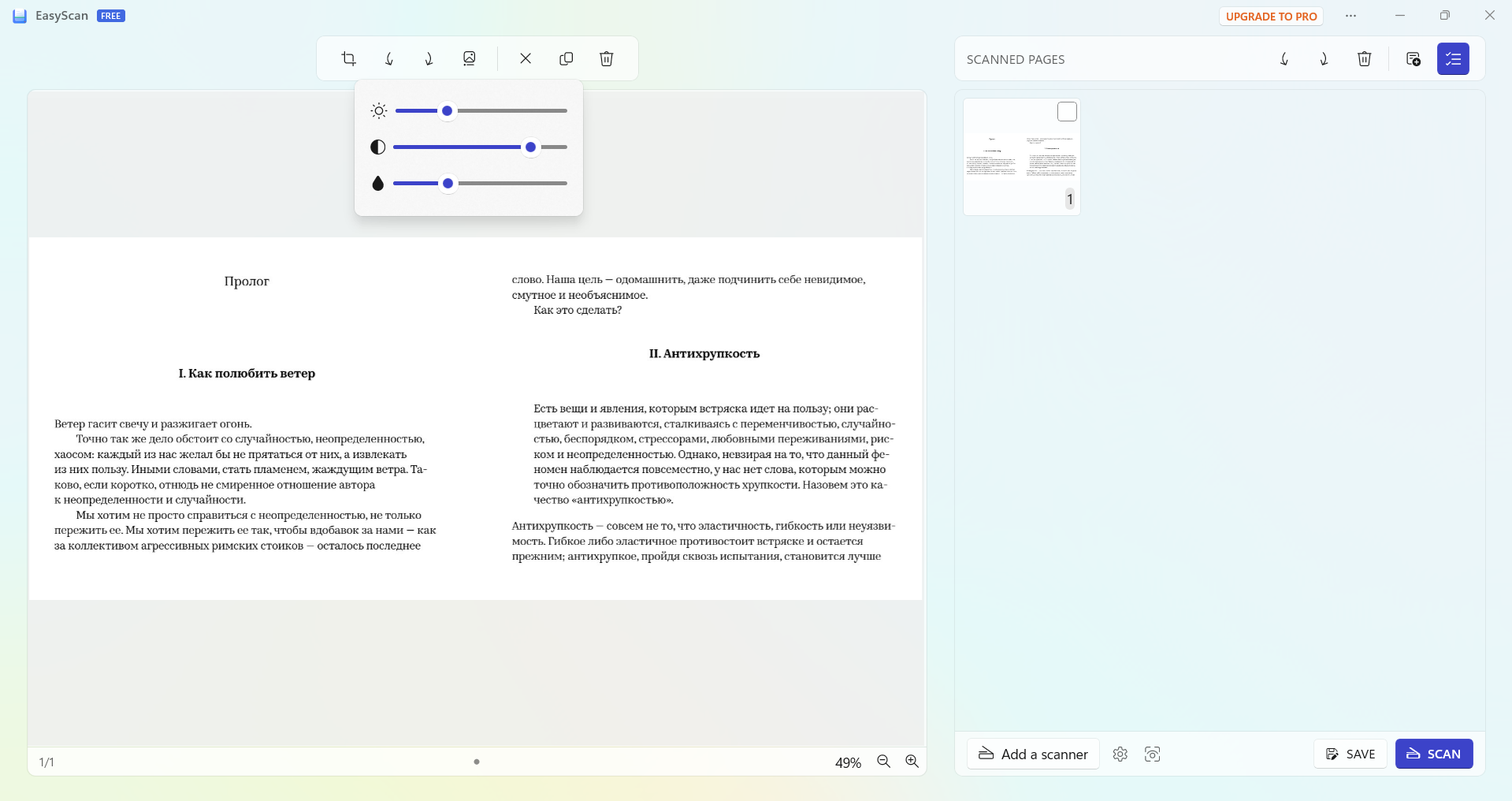Rotate the image right from the editing toolbar
1512x801 pixels.
click(429, 58)
